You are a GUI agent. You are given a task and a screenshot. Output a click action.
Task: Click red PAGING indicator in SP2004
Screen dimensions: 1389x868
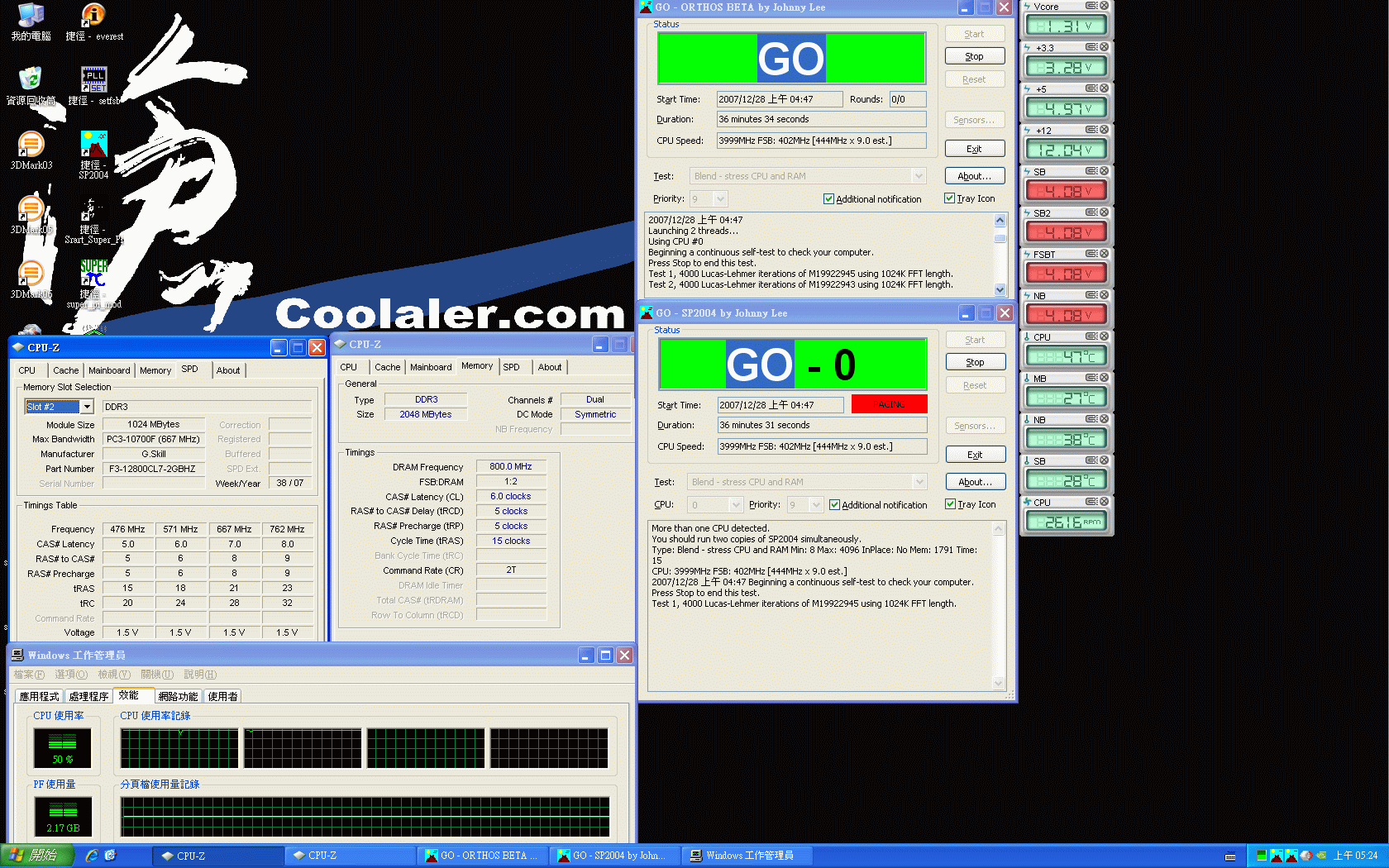click(890, 404)
